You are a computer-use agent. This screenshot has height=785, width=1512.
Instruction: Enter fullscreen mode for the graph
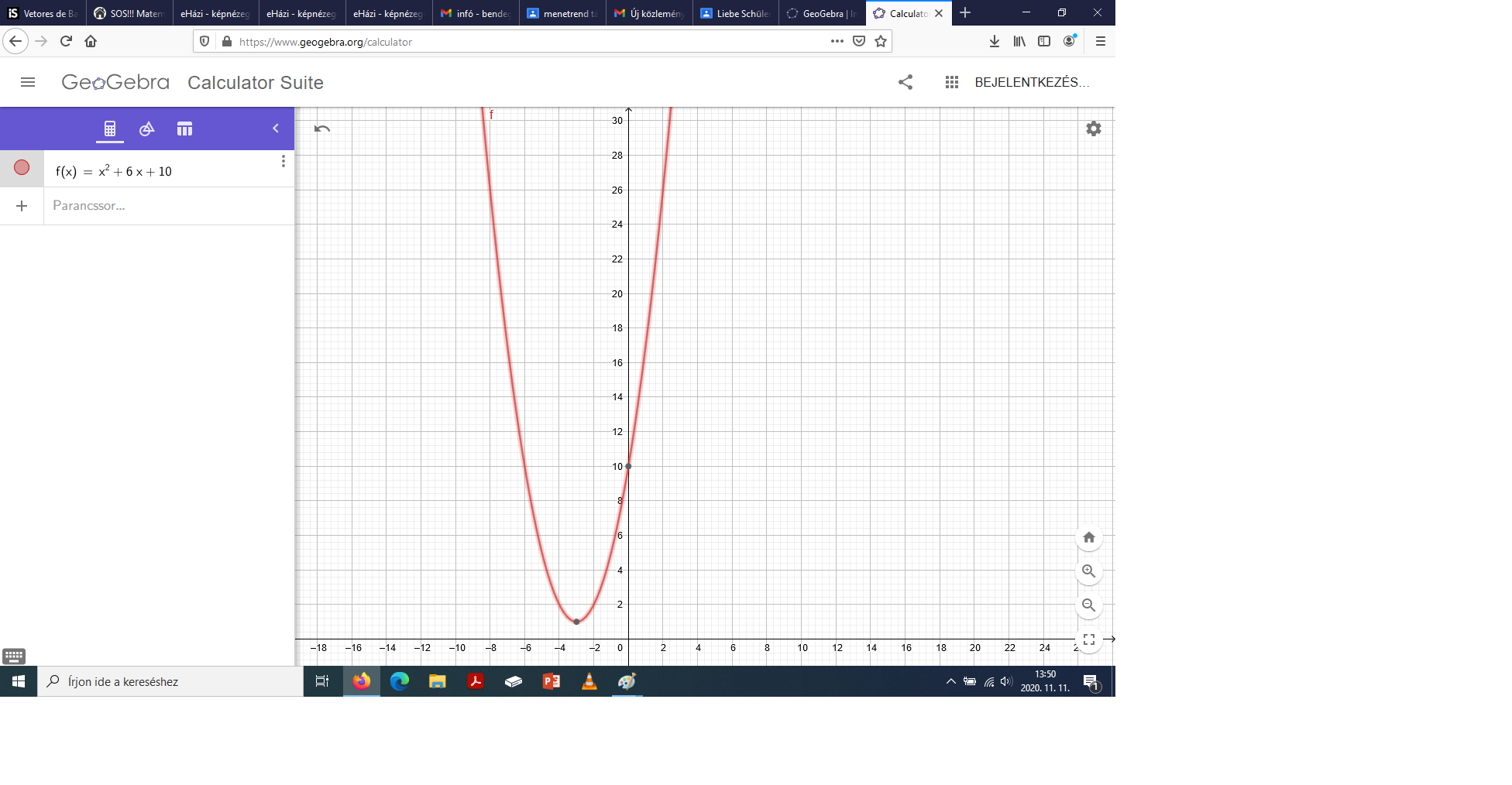(1088, 639)
